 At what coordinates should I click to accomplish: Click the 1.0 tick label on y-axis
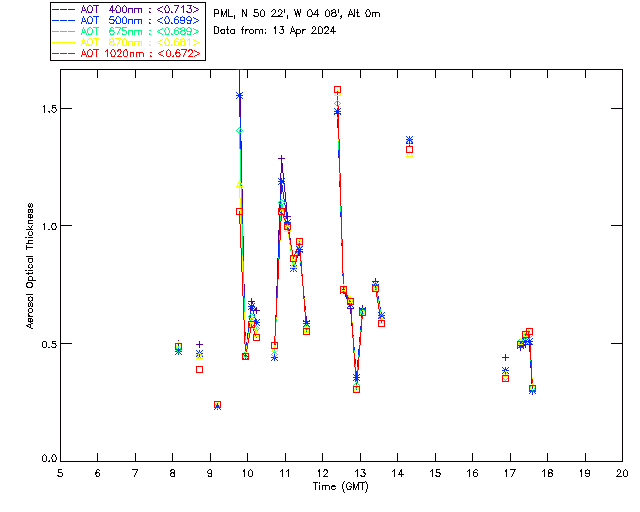49,226
